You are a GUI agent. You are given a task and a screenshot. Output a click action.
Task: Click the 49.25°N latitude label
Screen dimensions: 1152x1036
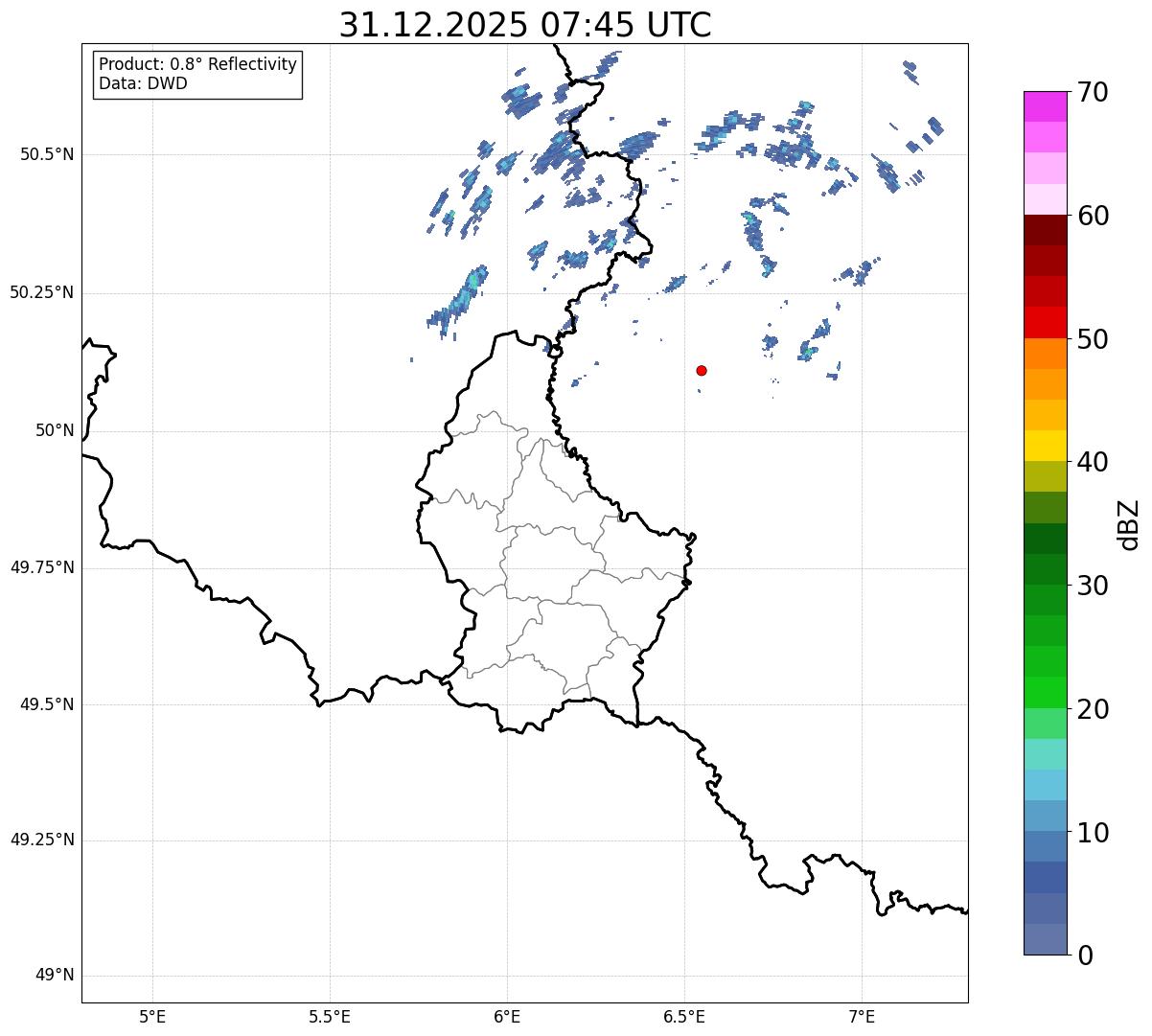click(x=42, y=840)
